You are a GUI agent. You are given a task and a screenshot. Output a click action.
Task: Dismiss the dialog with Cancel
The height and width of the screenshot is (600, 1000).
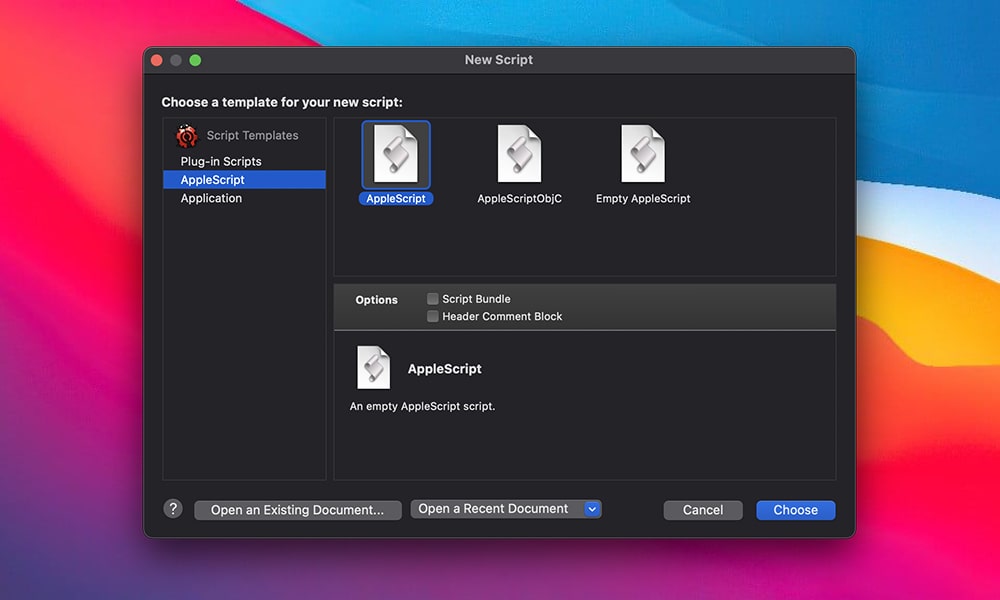click(702, 510)
